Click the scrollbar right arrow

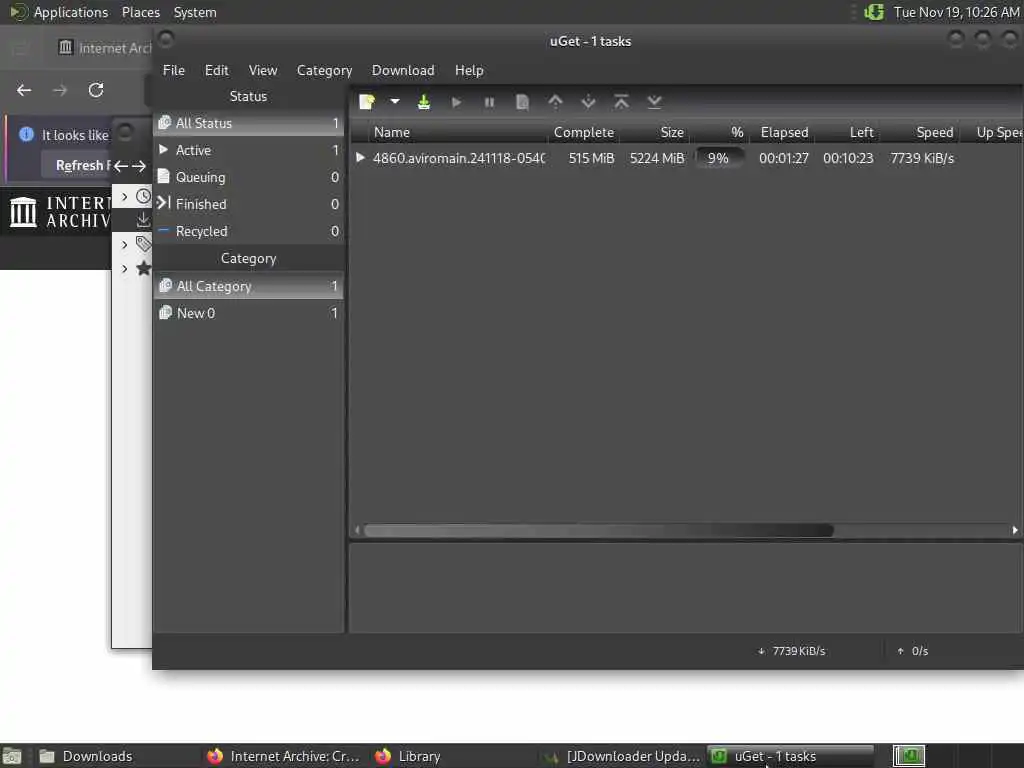click(x=1015, y=530)
